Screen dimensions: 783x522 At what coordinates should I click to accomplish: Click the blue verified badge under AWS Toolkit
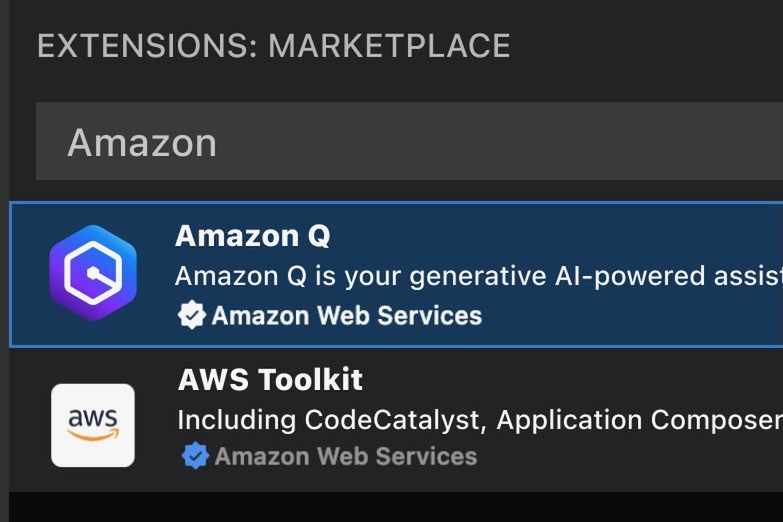click(x=195, y=456)
